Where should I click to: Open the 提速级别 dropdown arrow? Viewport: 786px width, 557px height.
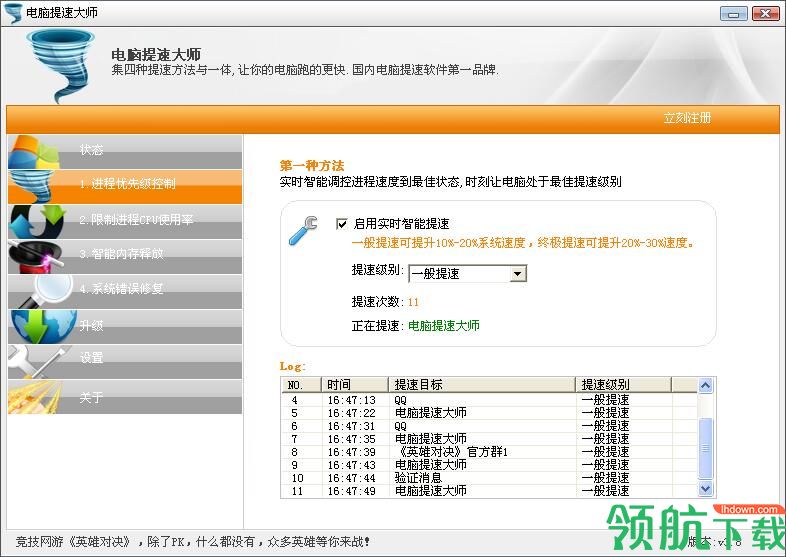(x=517, y=274)
